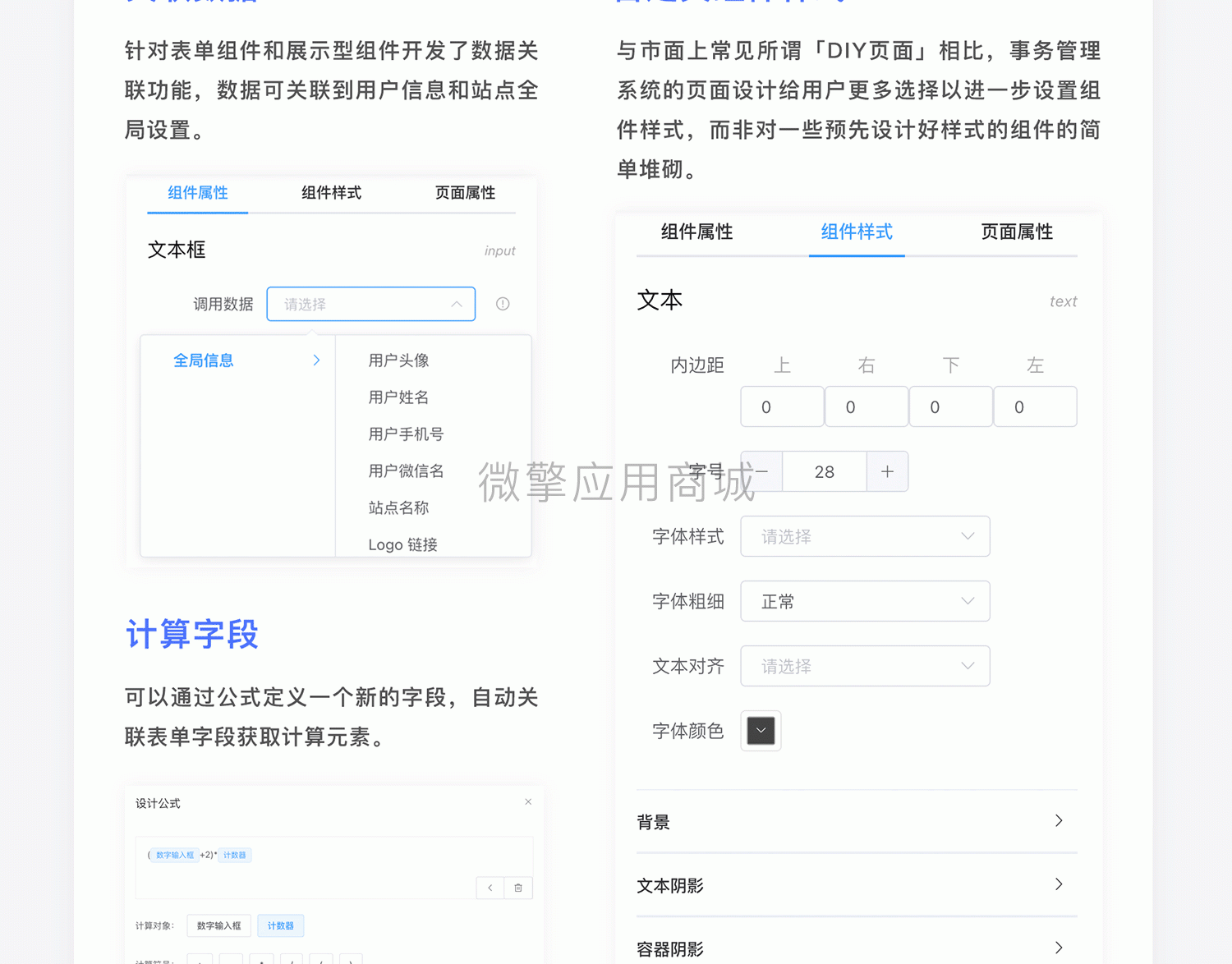The image size is (1232, 964).
Task: Click the top padding input field
Action: 782,407
